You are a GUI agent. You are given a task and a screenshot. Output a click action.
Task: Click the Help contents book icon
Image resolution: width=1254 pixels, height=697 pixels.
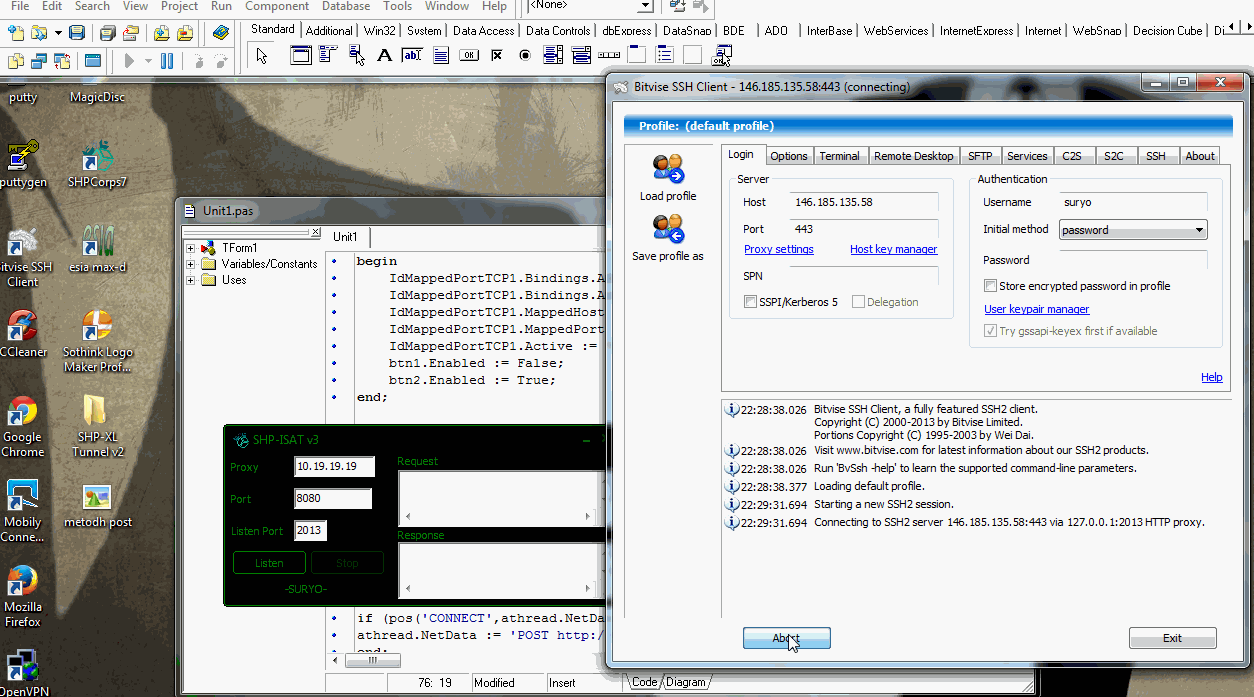point(221,33)
